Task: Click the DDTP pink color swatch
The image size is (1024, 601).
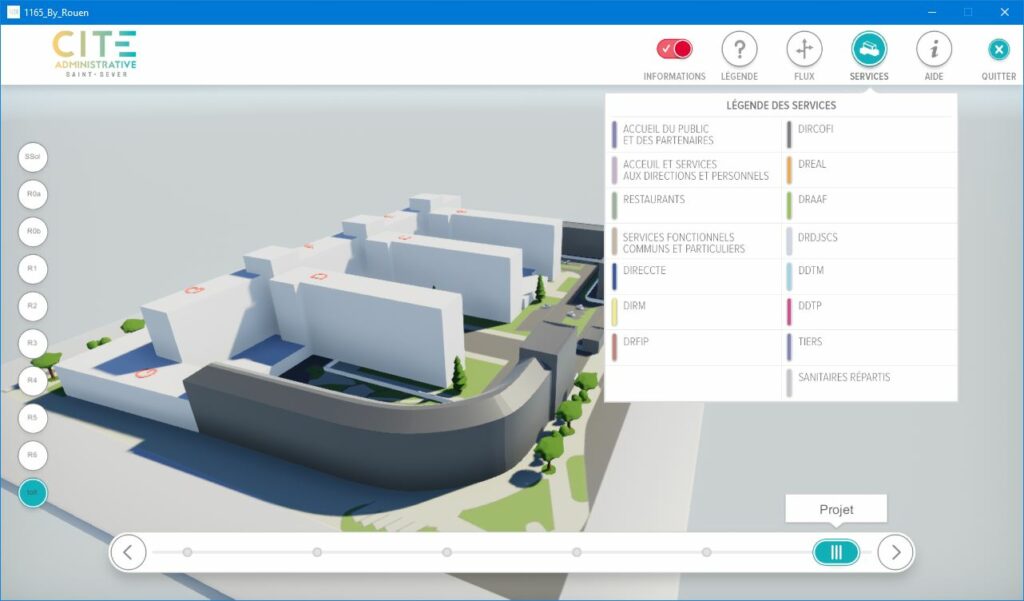Action: pyautogui.click(x=789, y=307)
